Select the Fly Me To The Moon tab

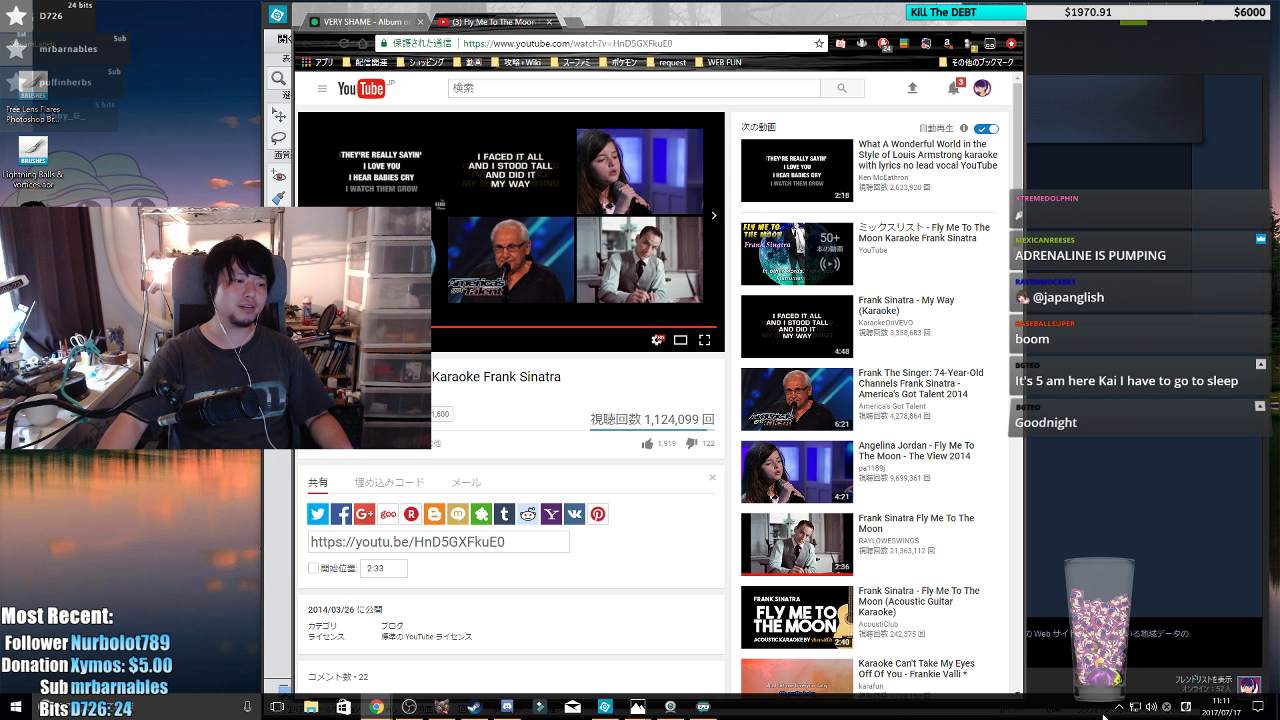[491, 22]
